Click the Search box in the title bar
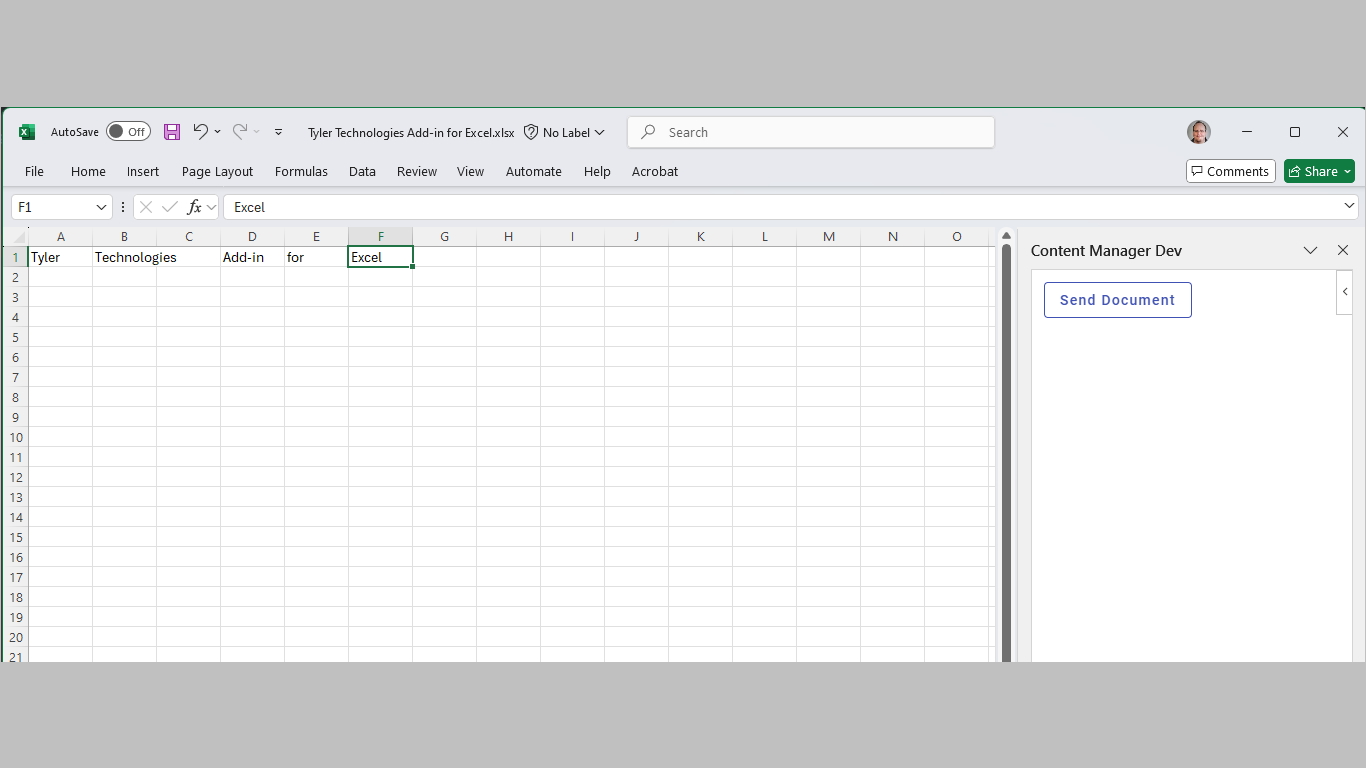This screenshot has height=768, width=1366. [811, 132]
